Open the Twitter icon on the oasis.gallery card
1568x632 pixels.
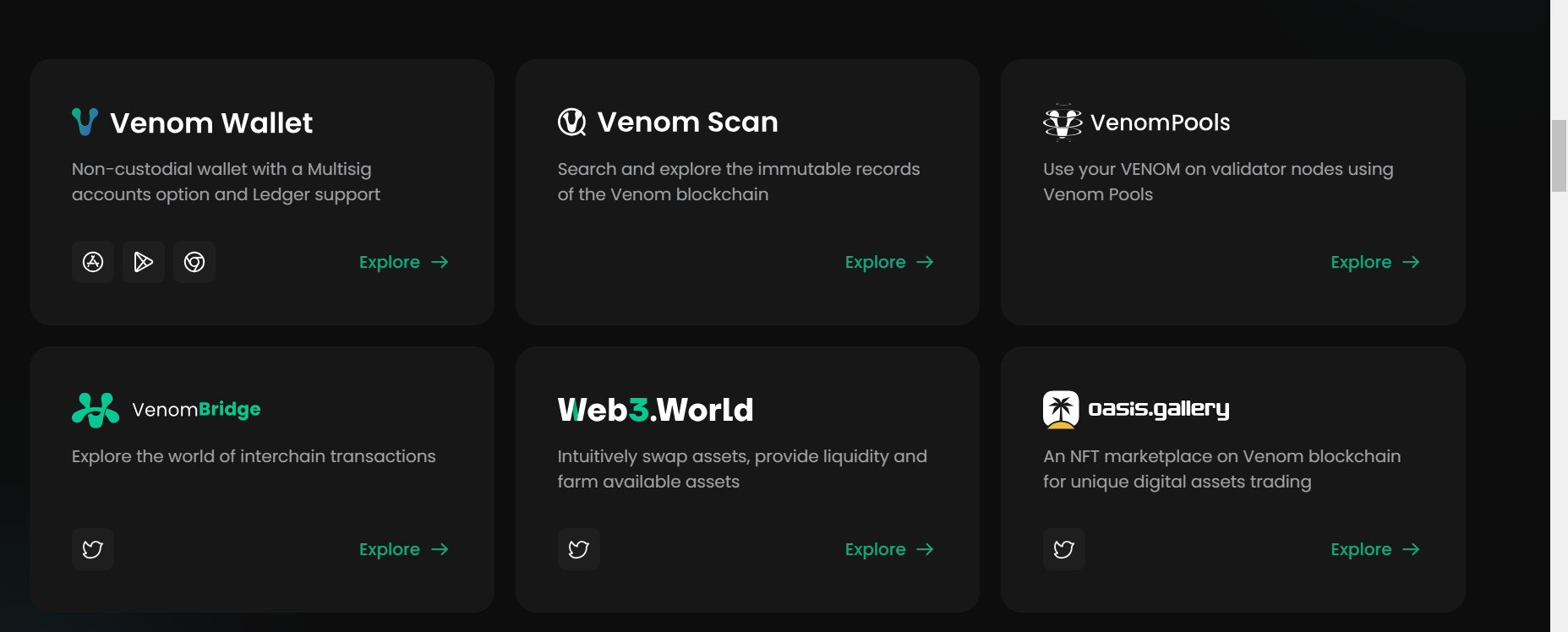tap(1063, 548)
